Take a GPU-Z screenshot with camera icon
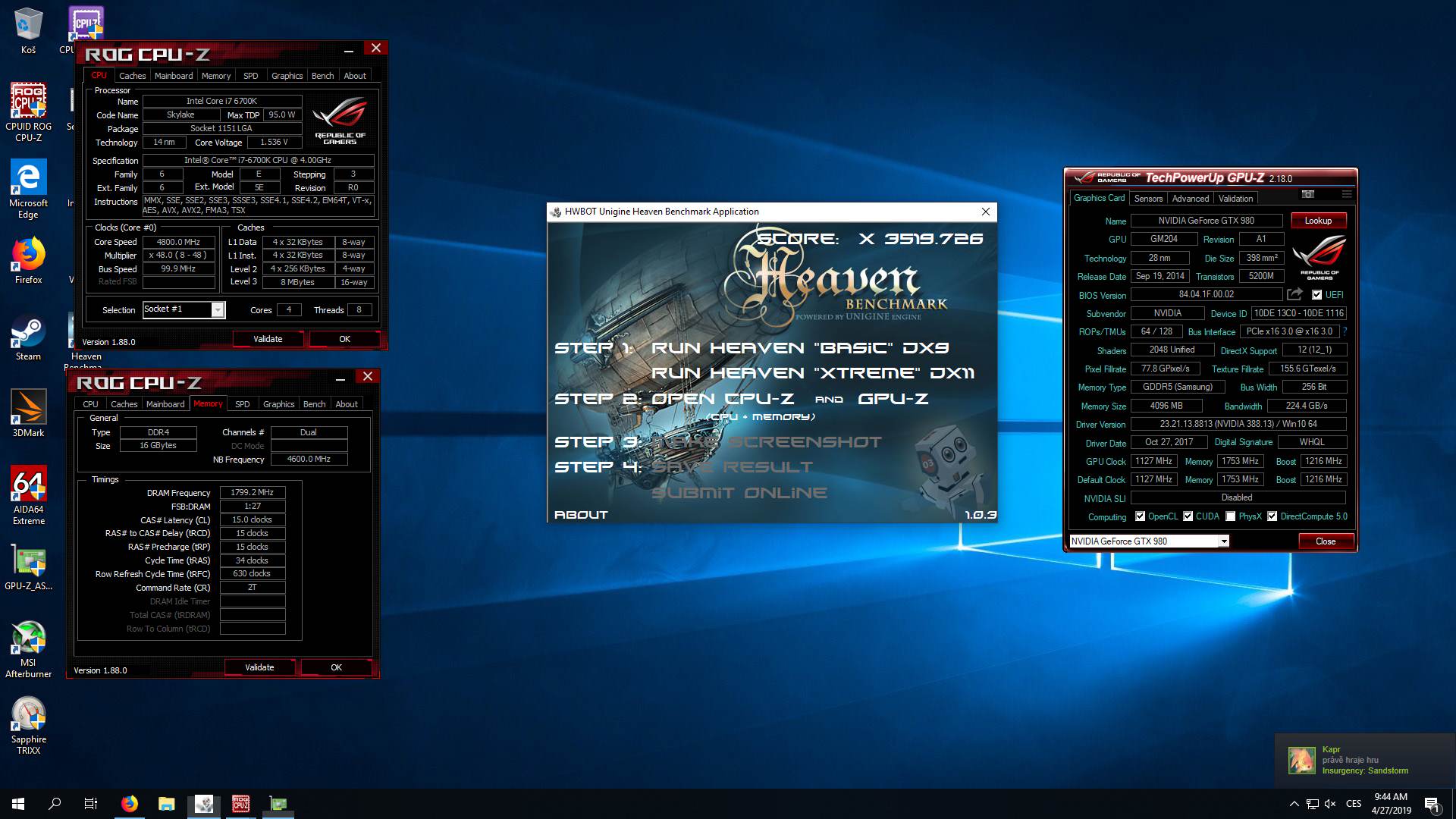This screenshot has width=1456, height=819. coord(1308,194)
